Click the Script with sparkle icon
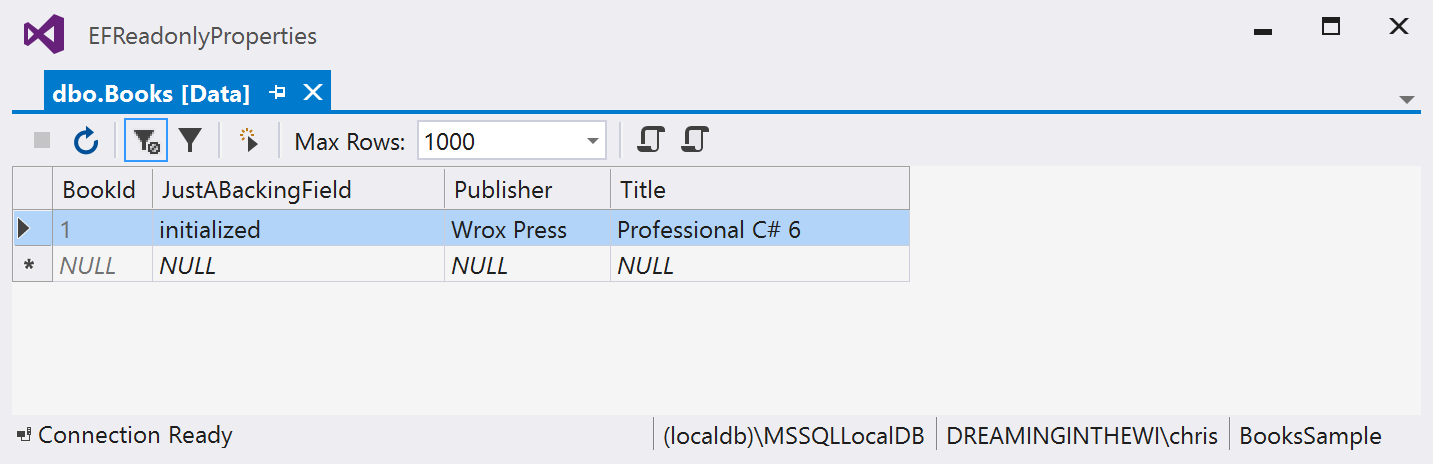 (x=248, y=141)
